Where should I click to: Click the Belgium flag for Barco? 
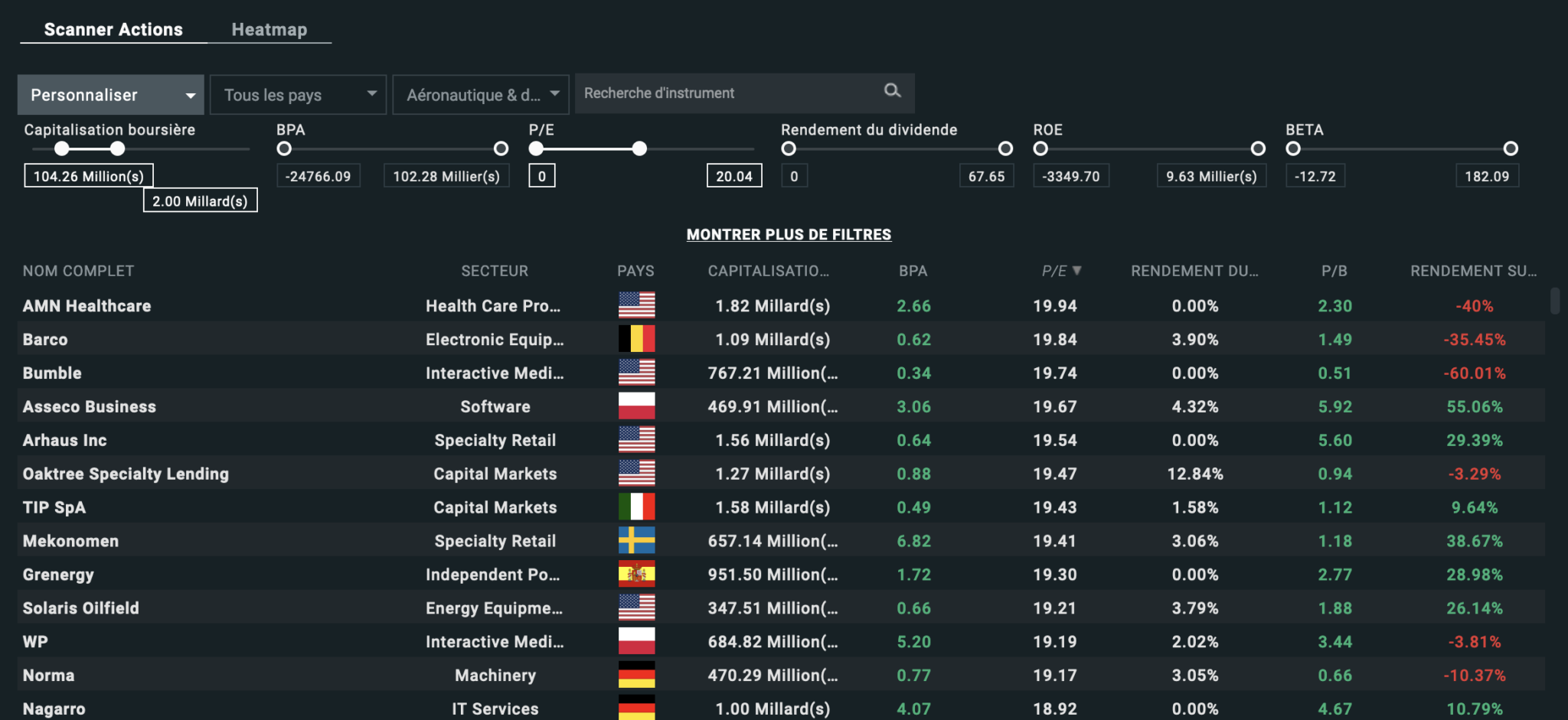[636, 339]
